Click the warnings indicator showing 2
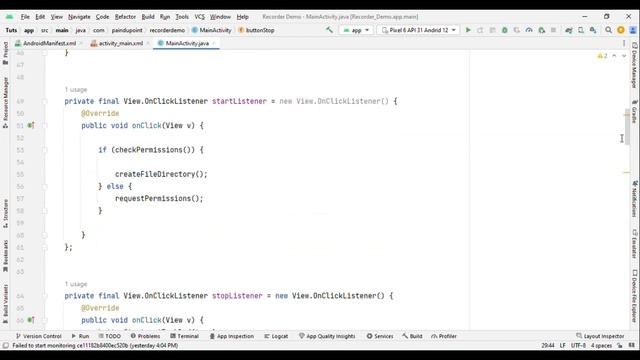 coord(602,56)
